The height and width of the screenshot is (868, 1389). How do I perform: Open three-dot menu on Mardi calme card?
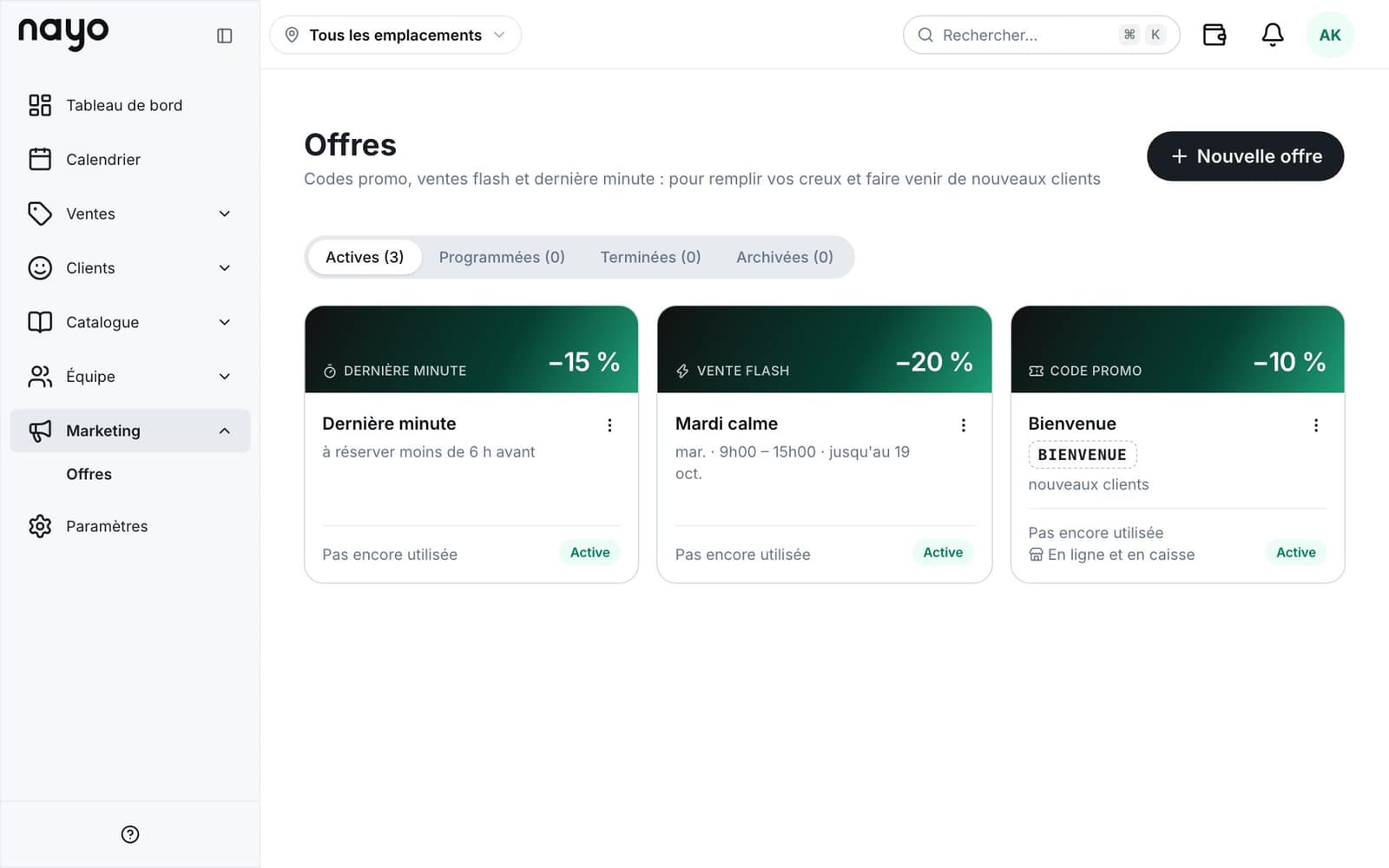[x=963, y=425]
